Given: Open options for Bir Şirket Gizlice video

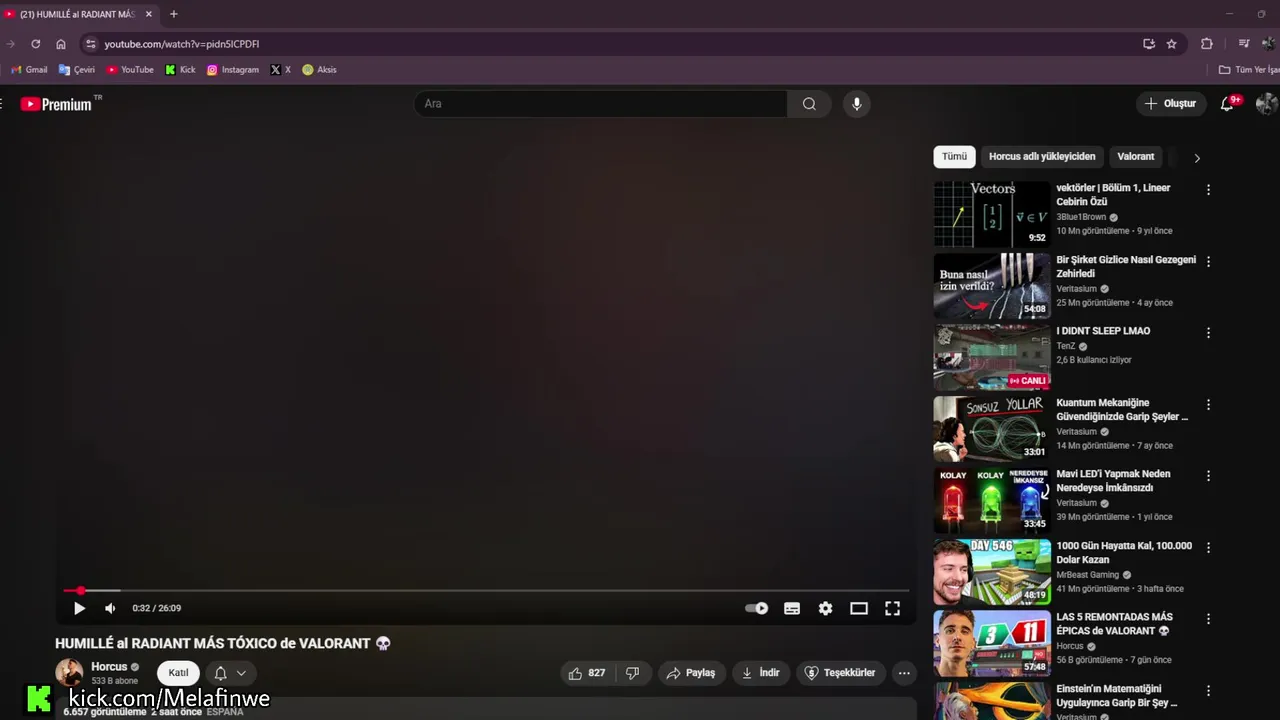Looking at the screenshot, I should (x=1208, y=262).
